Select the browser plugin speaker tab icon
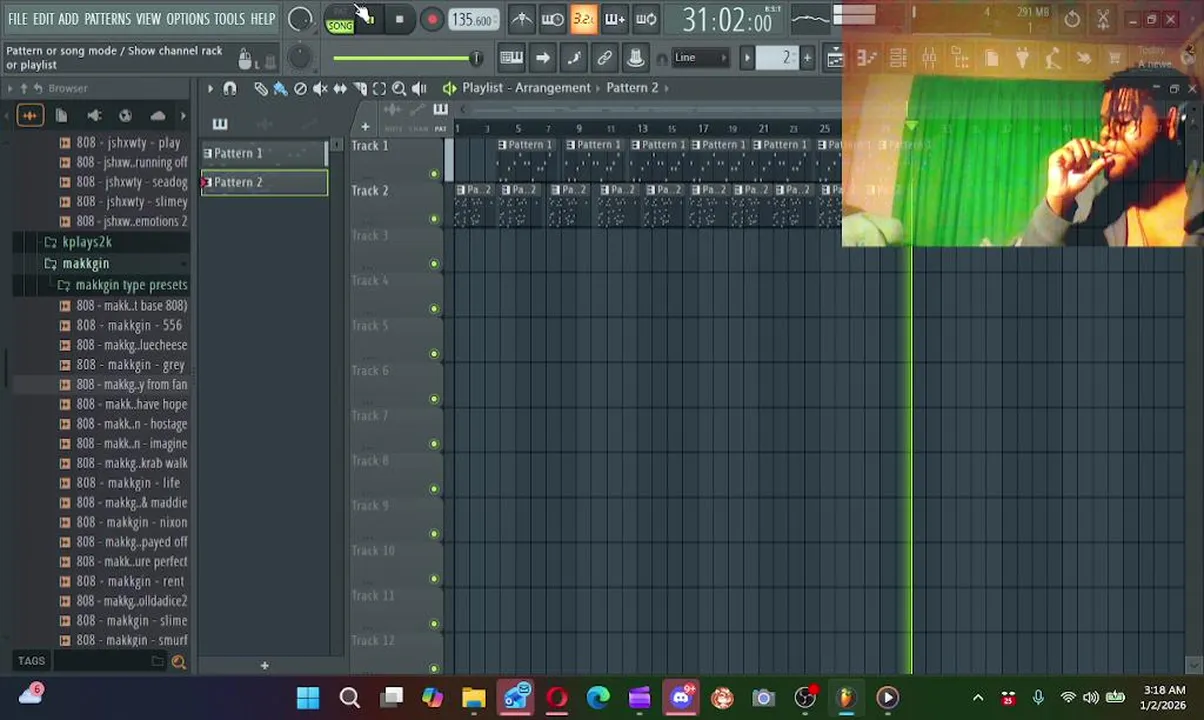 (94, 116)
